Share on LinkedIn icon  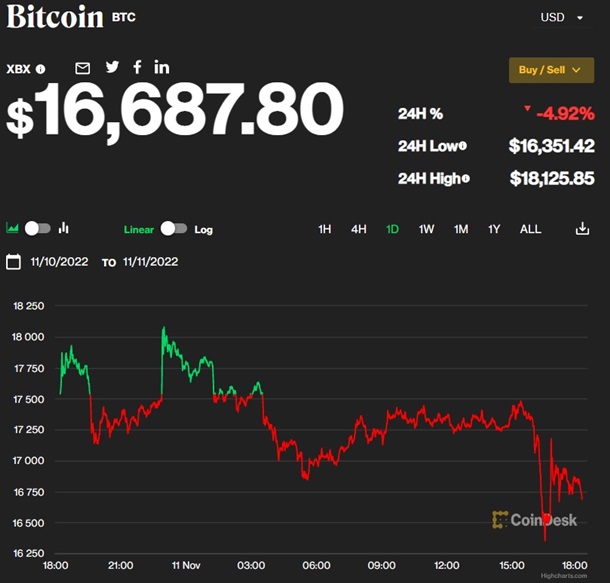(162, 67)
